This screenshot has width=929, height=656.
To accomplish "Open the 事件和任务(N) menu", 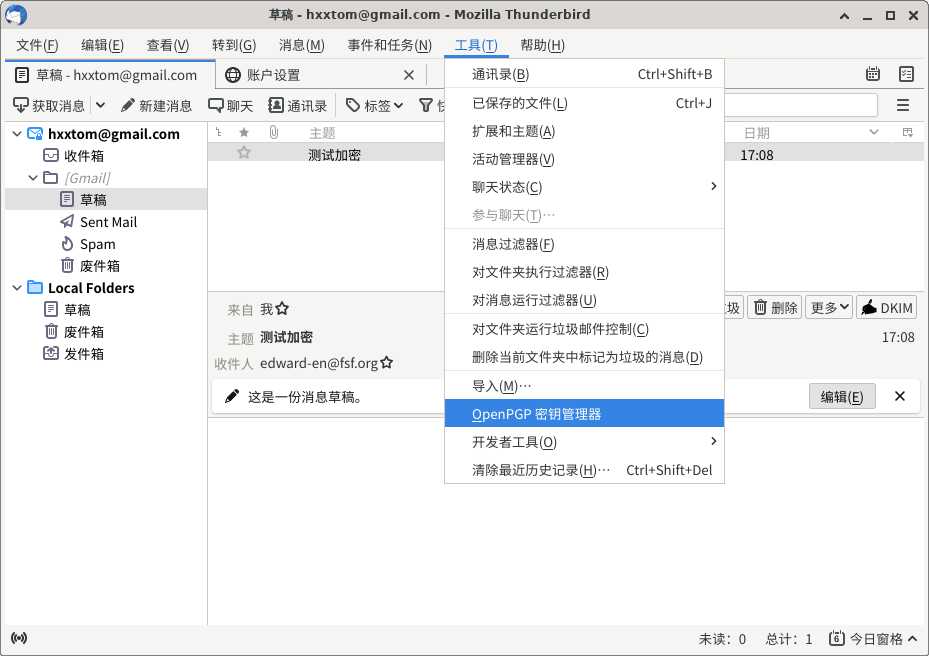I will click(x=389, y=45).
